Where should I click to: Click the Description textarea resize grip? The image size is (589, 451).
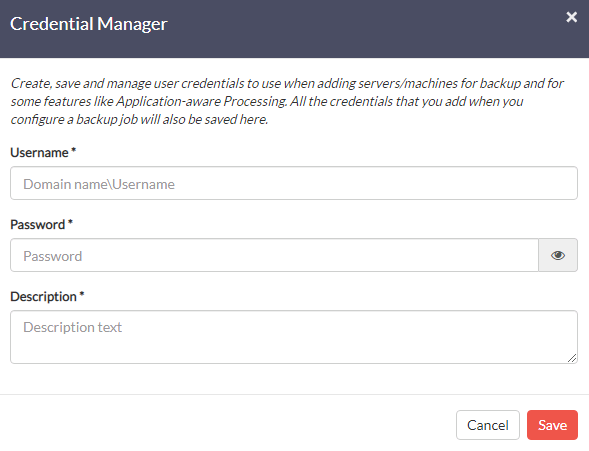click(x=572, y=358)
